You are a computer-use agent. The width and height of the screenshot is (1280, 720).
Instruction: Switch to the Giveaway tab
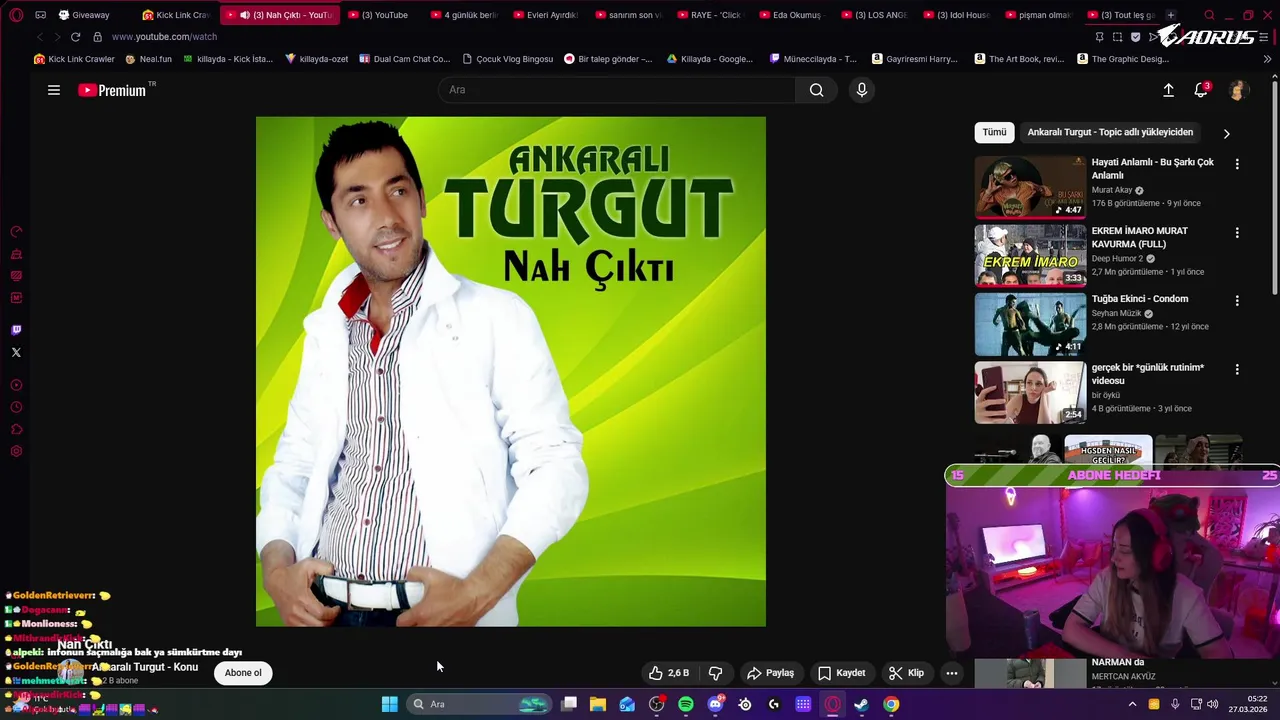(x=90, y=15)
